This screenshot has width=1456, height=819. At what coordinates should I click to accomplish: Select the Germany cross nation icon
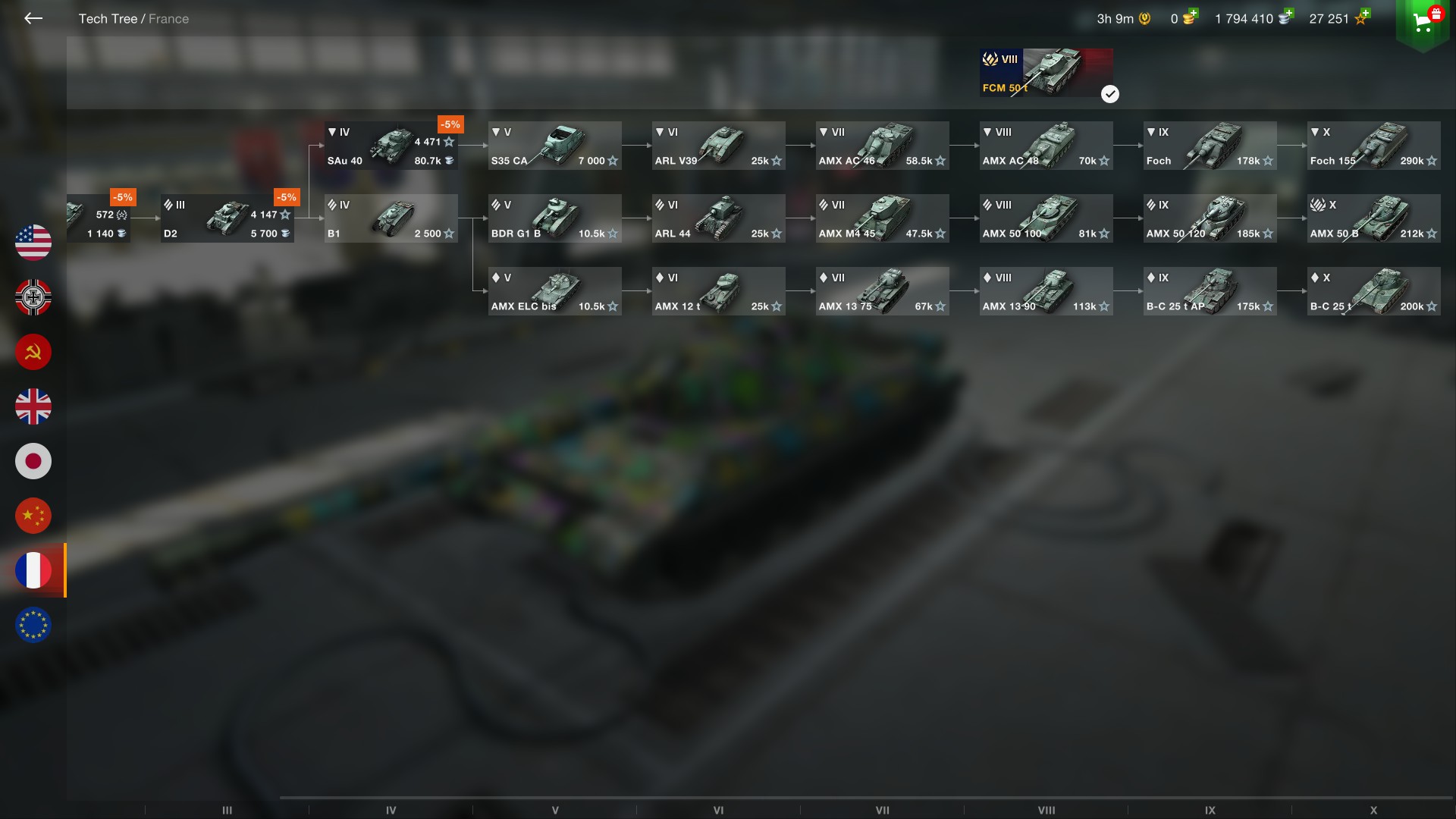click(x=33, y=297)
